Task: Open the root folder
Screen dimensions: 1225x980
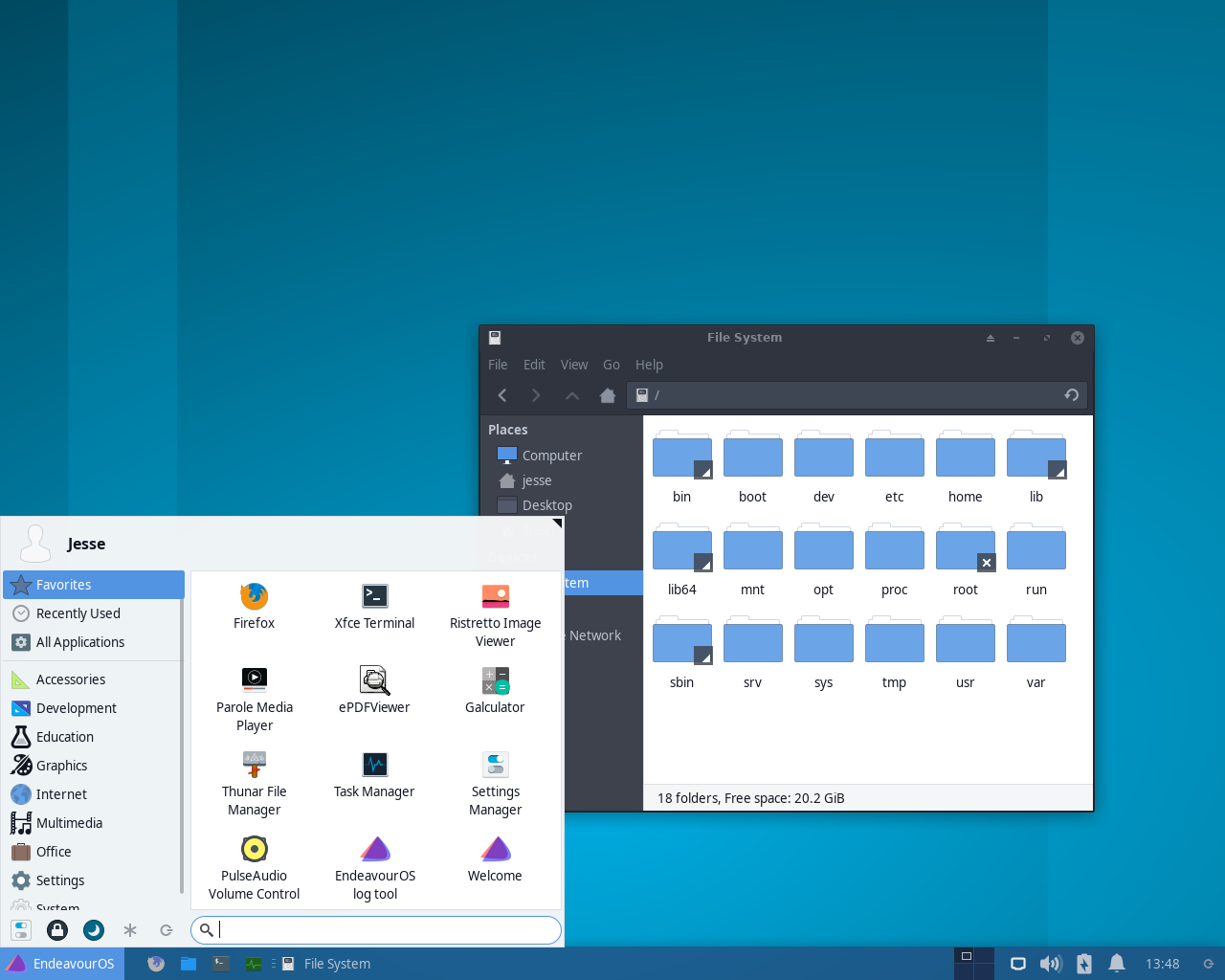Action: tap(966, 561)
